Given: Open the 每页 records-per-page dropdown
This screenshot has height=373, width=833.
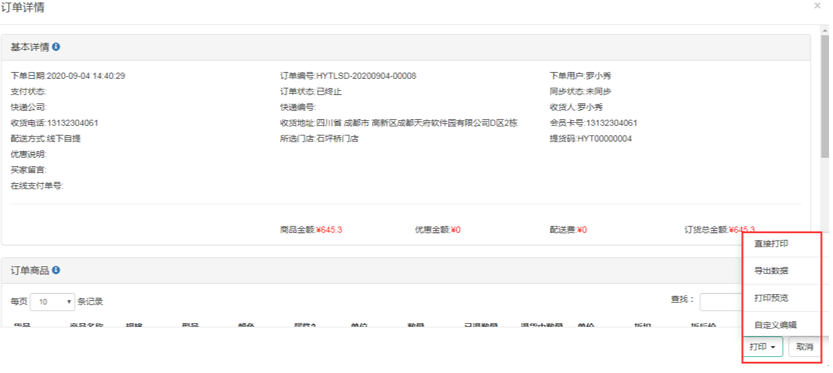Looking at the screenshot, I should tap(53, 302).
